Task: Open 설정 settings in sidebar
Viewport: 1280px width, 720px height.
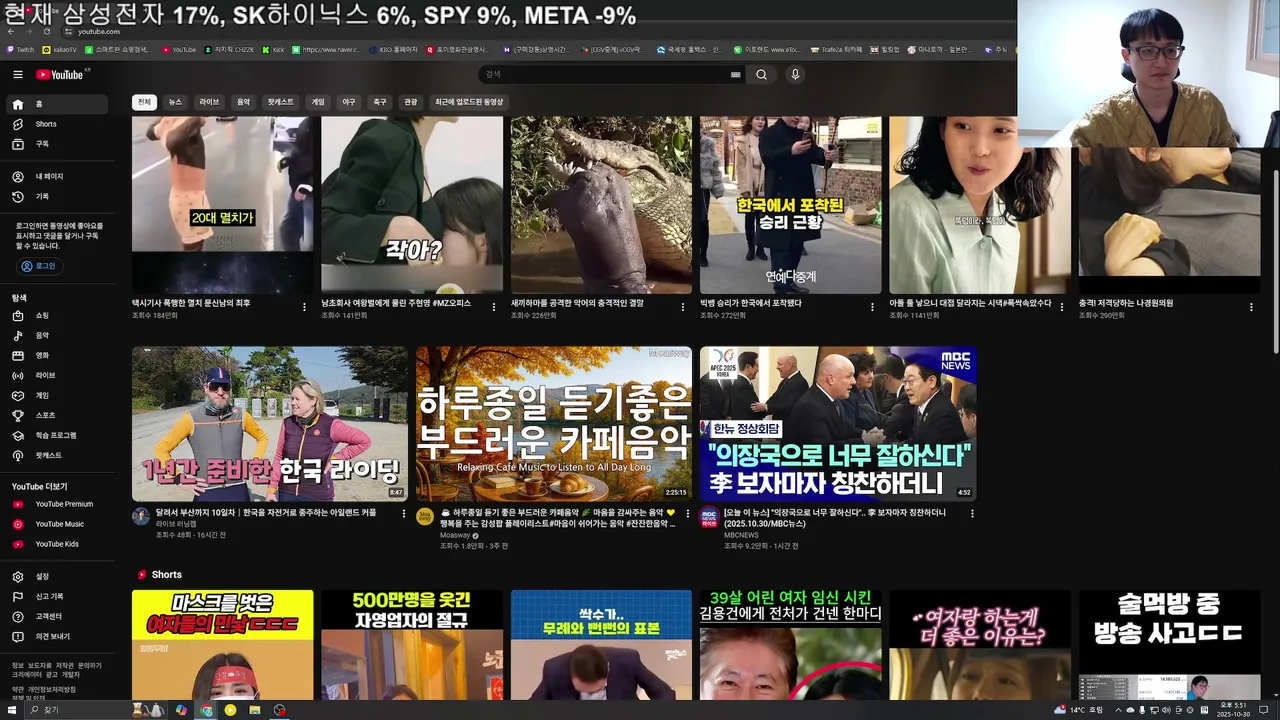Action: [59, 576]
